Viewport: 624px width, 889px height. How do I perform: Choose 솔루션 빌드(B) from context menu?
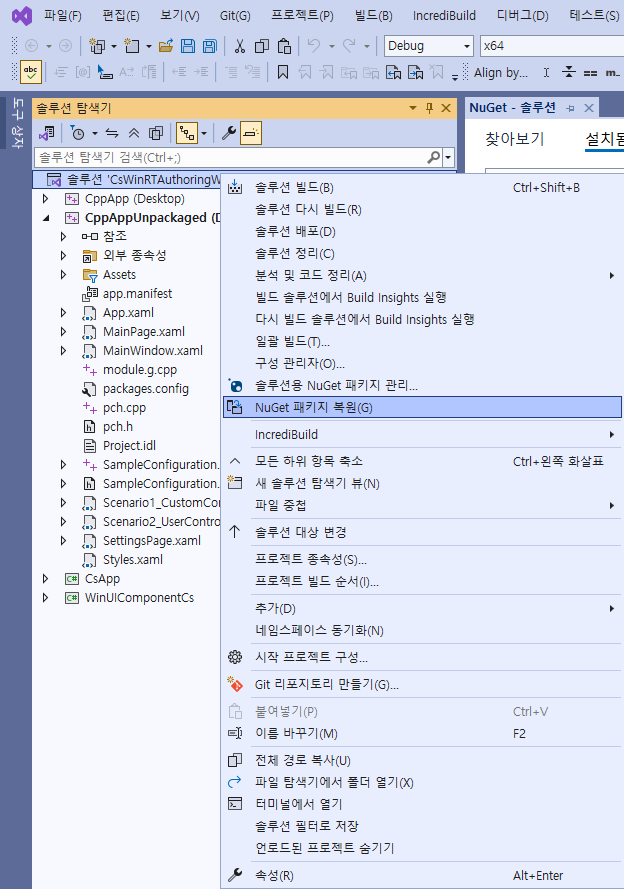click(422, 188)
